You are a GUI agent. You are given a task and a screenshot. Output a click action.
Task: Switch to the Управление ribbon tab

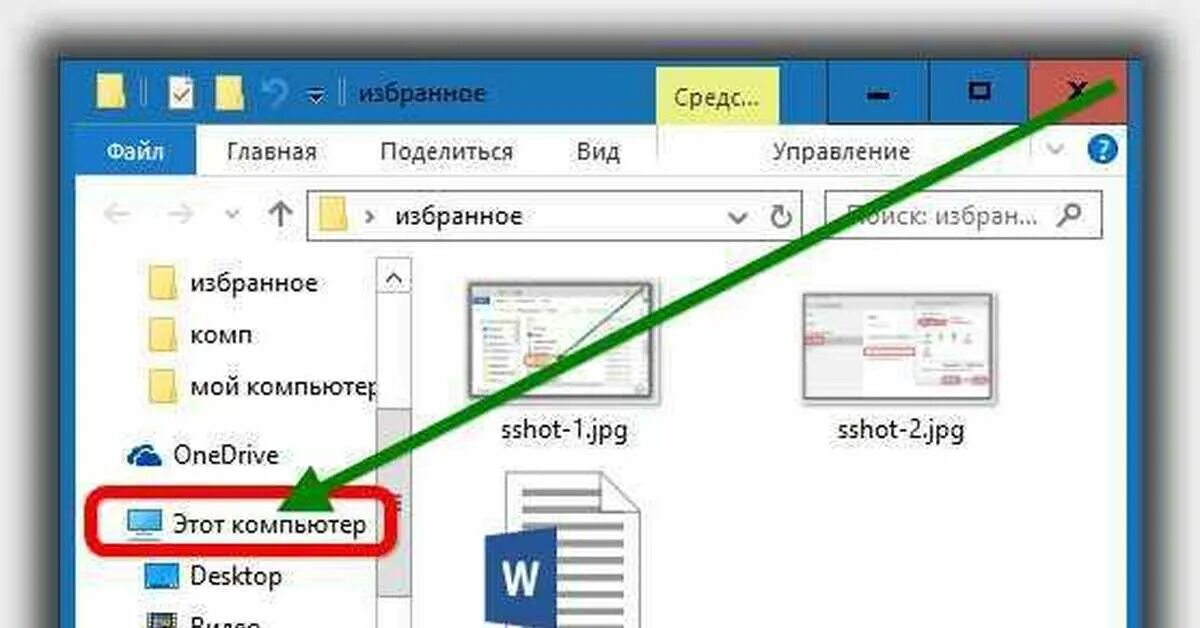coord(841,152)
